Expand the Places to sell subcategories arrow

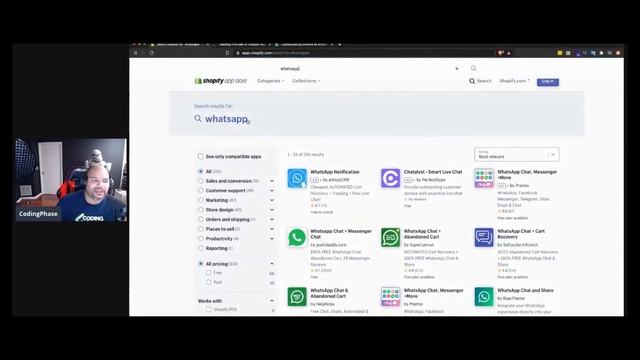pyautogui.click(x=272, y=229)
